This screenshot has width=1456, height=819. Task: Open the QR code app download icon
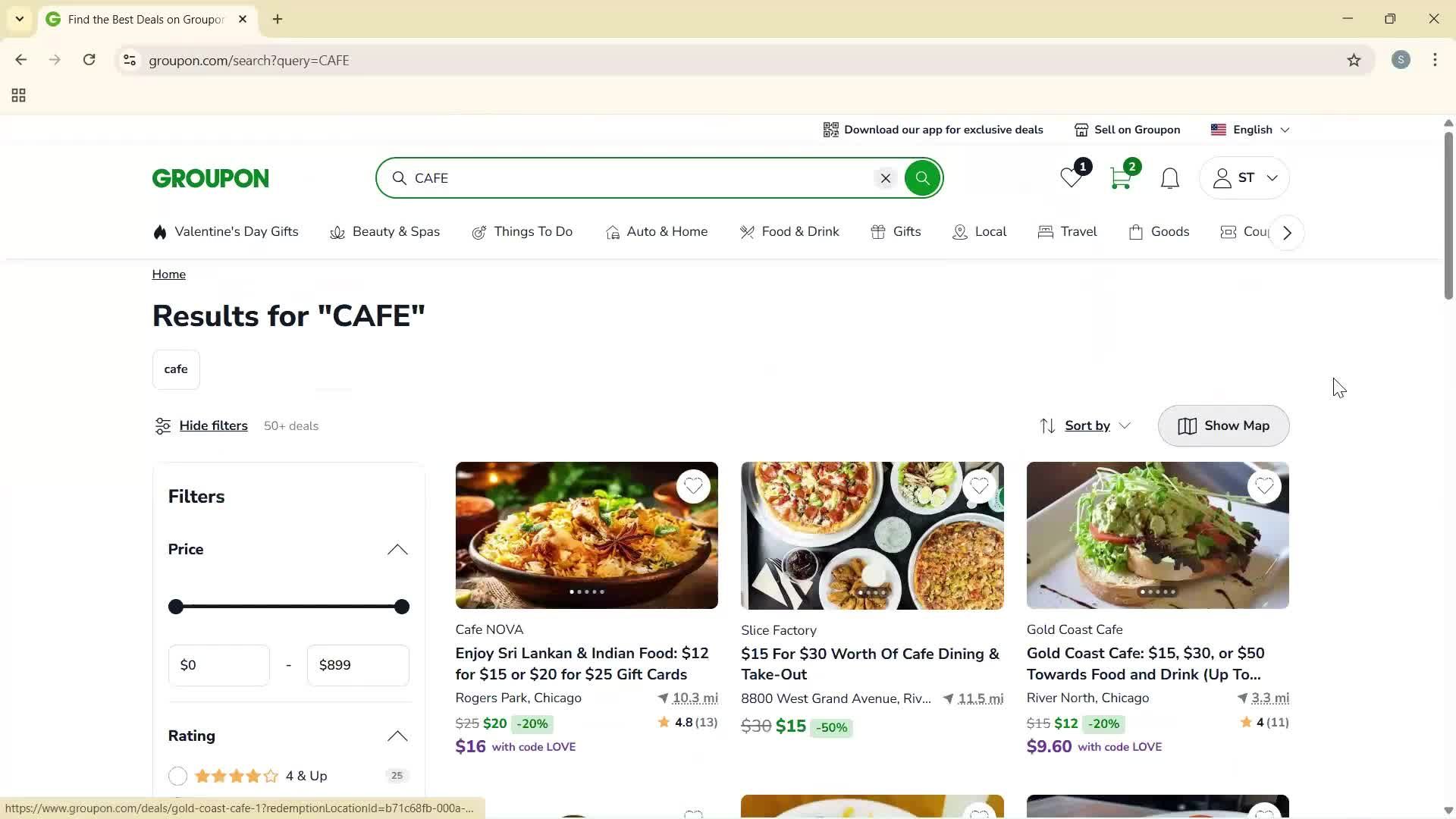coord(830,129)
